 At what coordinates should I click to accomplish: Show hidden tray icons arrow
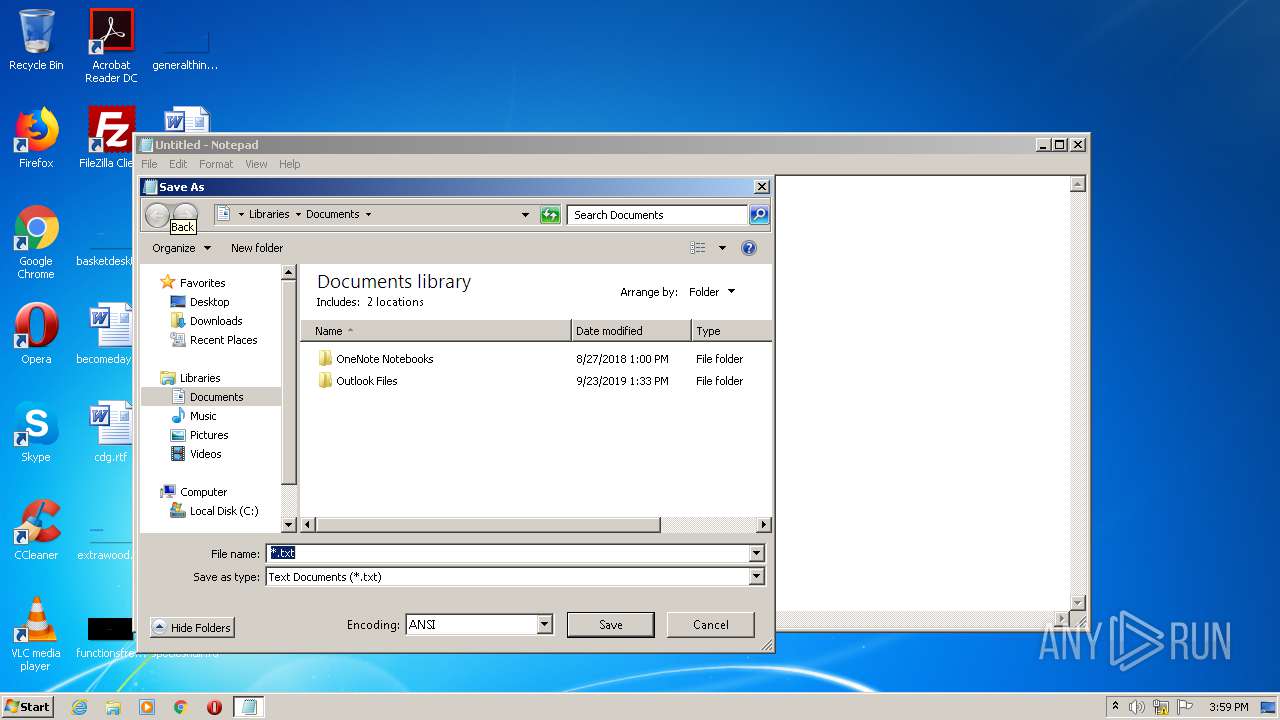point(1115,707)
